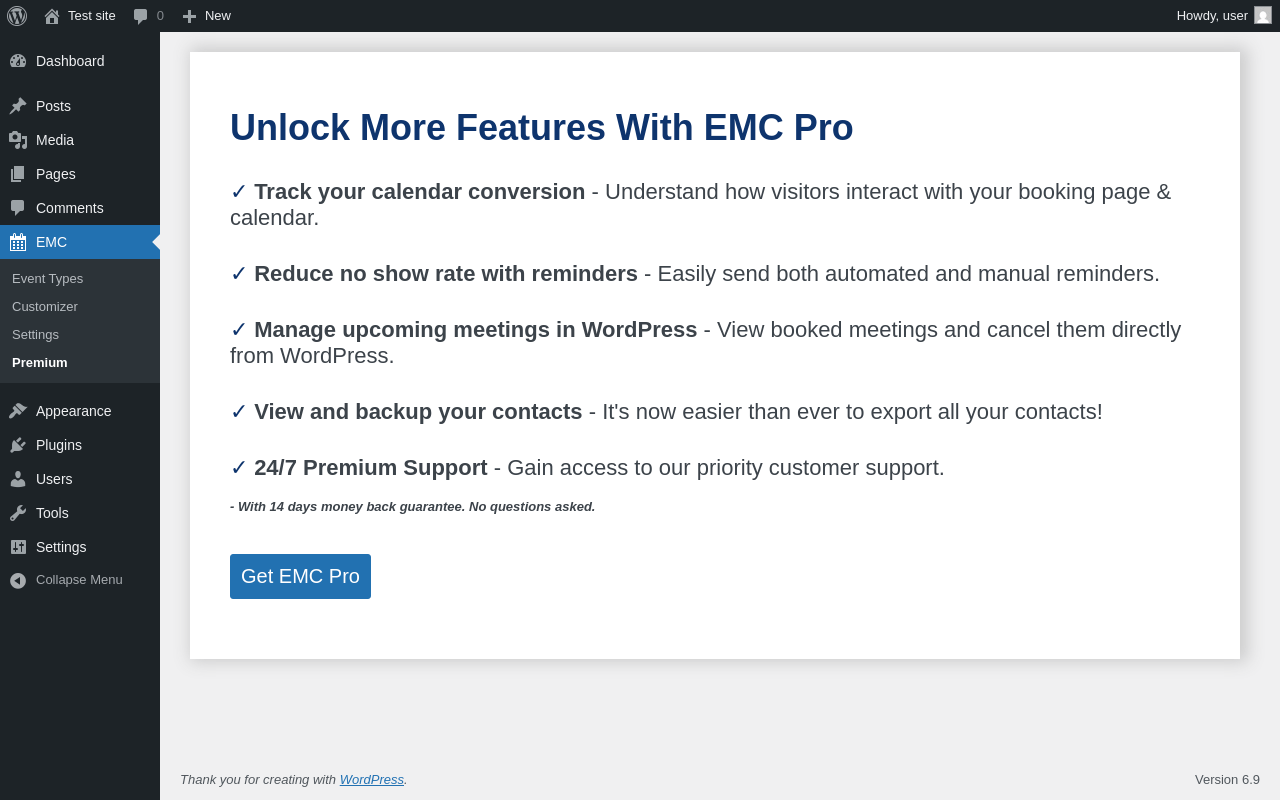Open the Event Types submenu item
1280x800 pixels.
point(47,279)
